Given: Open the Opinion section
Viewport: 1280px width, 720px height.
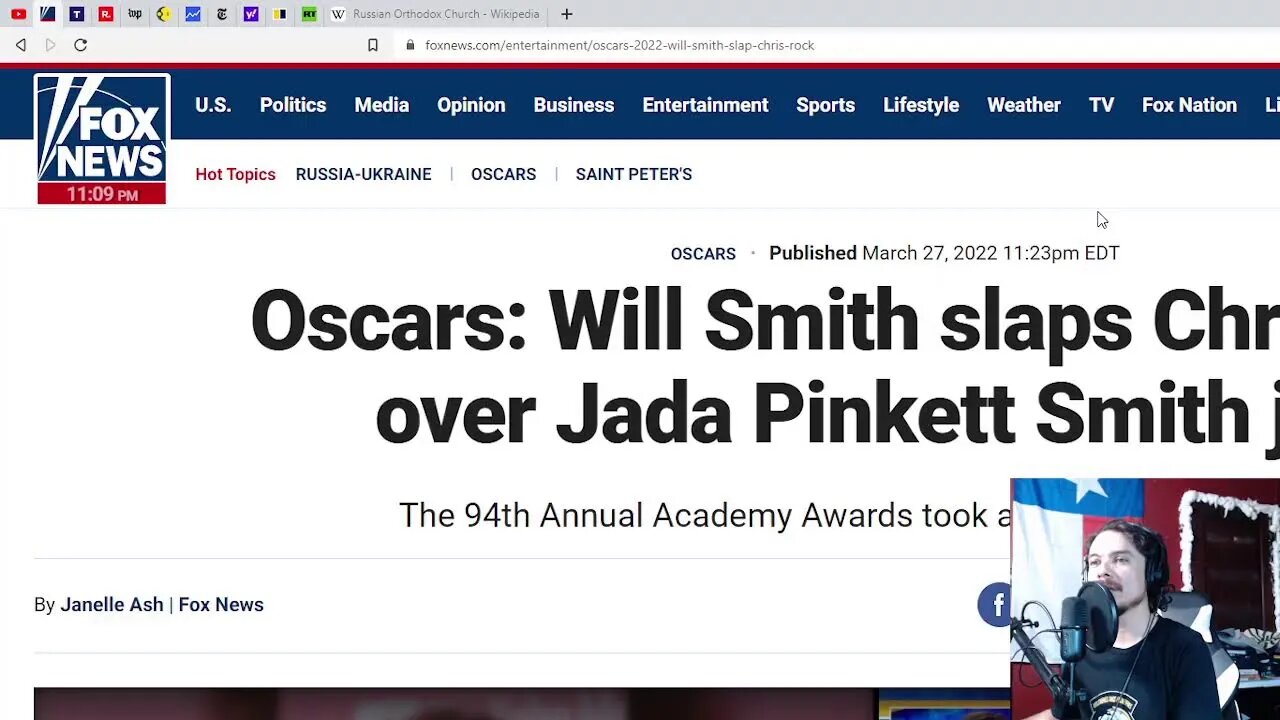Looking at the screenshot, I should 471,105.
